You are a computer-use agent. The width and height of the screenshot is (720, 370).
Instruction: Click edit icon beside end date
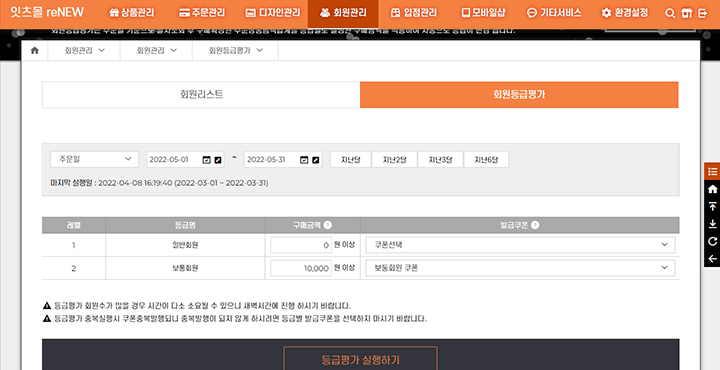pyautogui.click(x=315, y=160)
